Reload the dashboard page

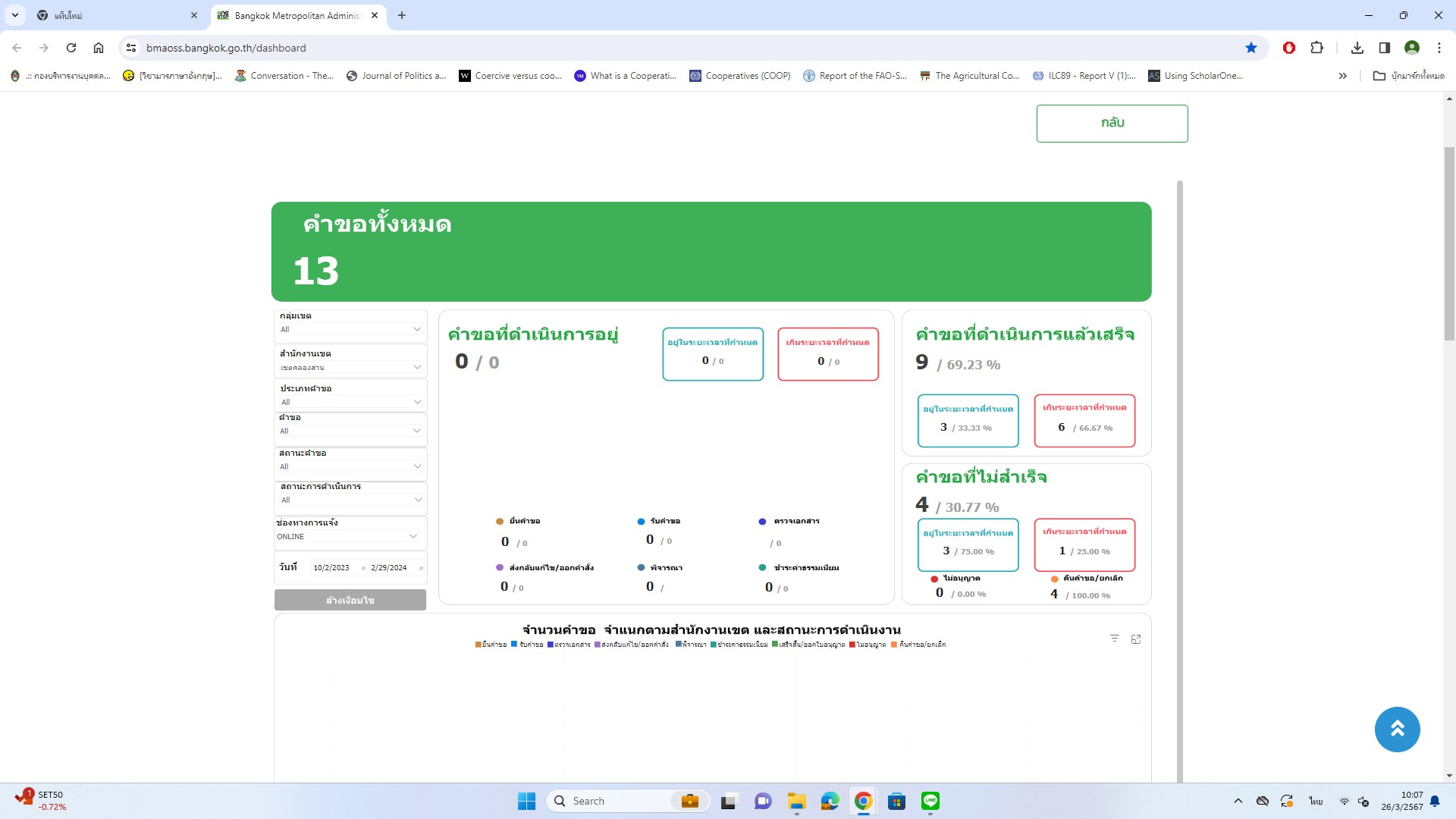point(71,48)
